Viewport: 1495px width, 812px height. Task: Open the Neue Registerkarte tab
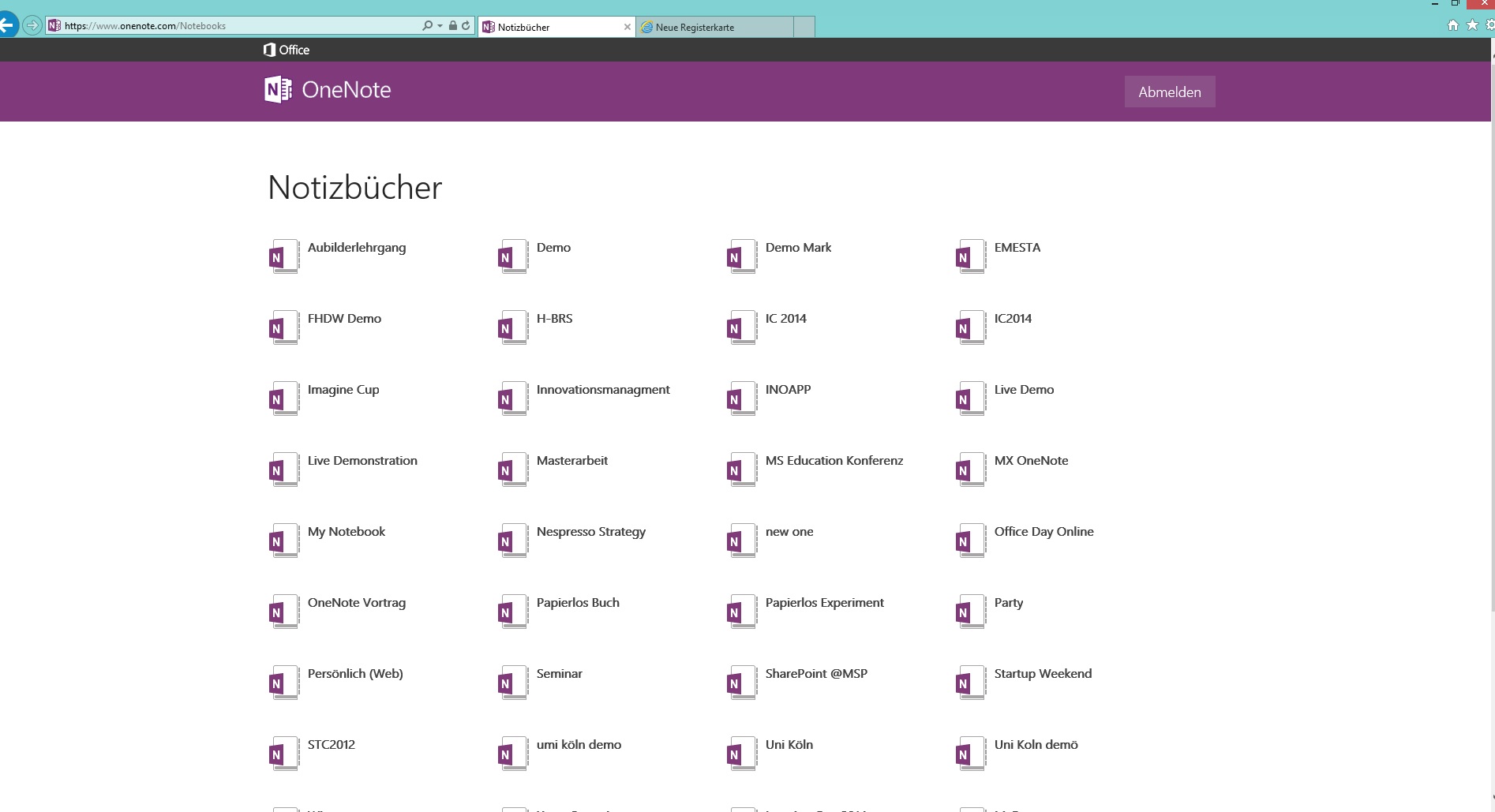point(709,26)
